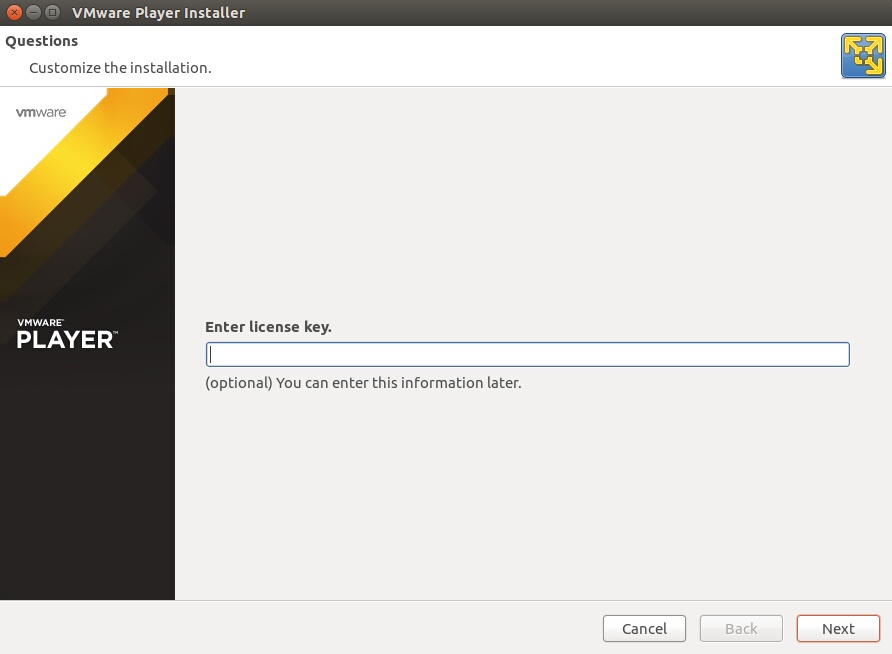The image size is (892, 654).
Task: Focus the license key input field
Action: point(527,354)
